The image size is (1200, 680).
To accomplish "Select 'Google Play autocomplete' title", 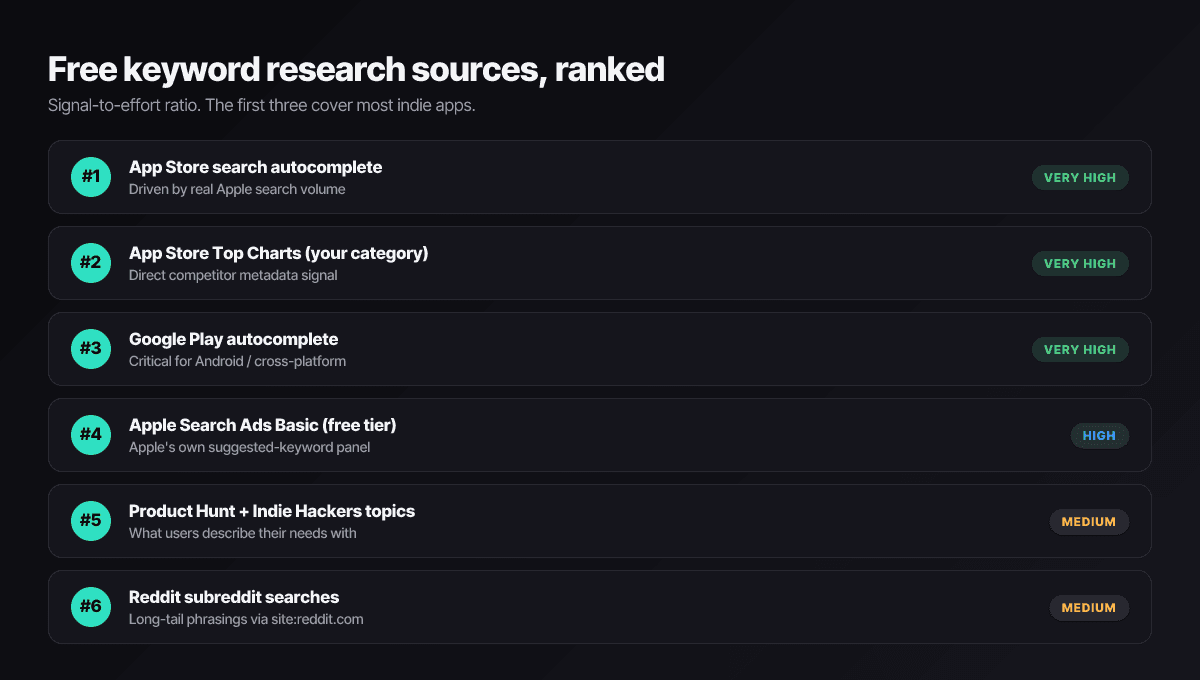I will pyautogui.click(x=233, y=339).
